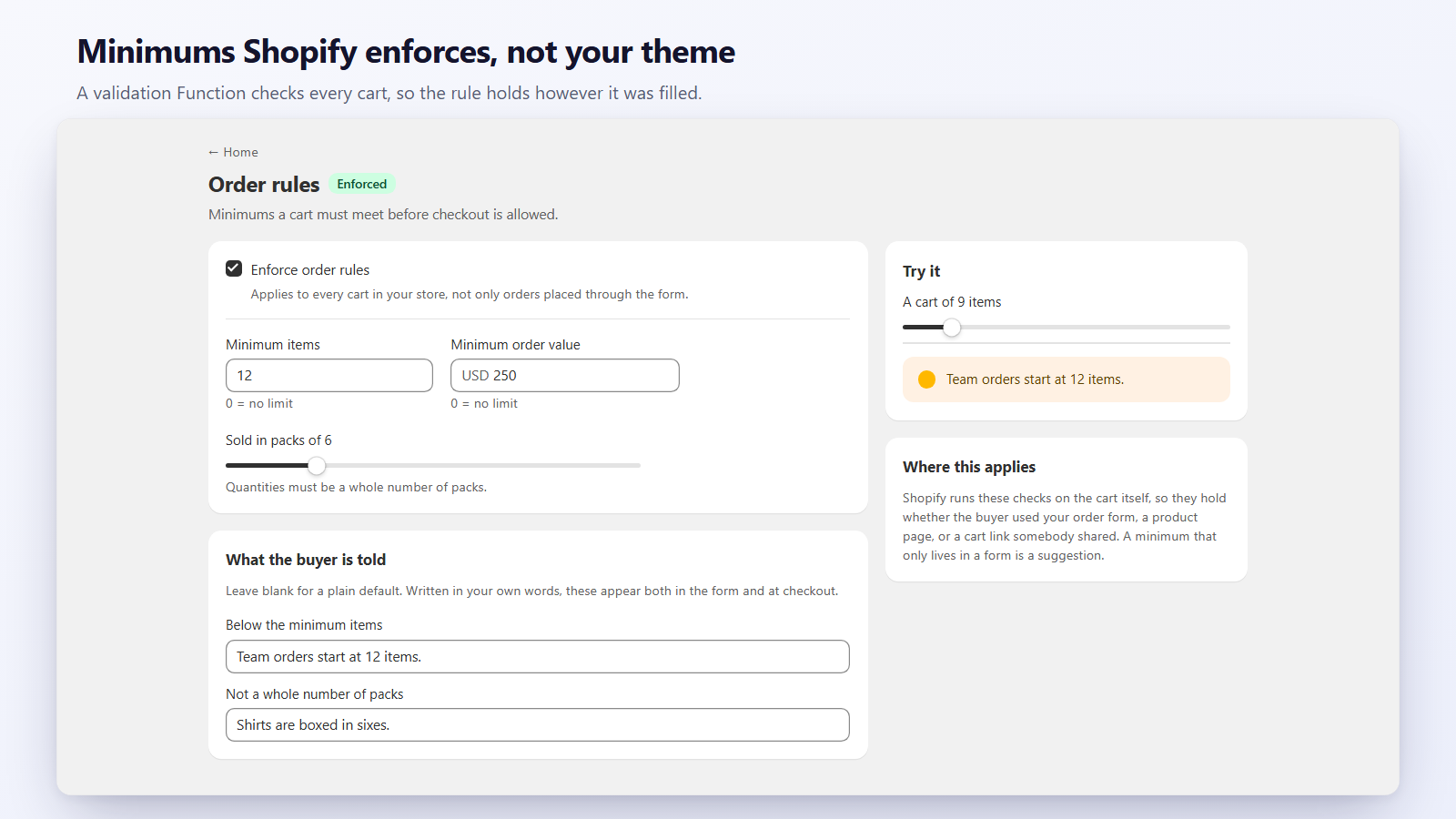Screen dimensions: 1456x819
Task: Click the "Minimum items" field label
Action: click(x=273, y=345)
